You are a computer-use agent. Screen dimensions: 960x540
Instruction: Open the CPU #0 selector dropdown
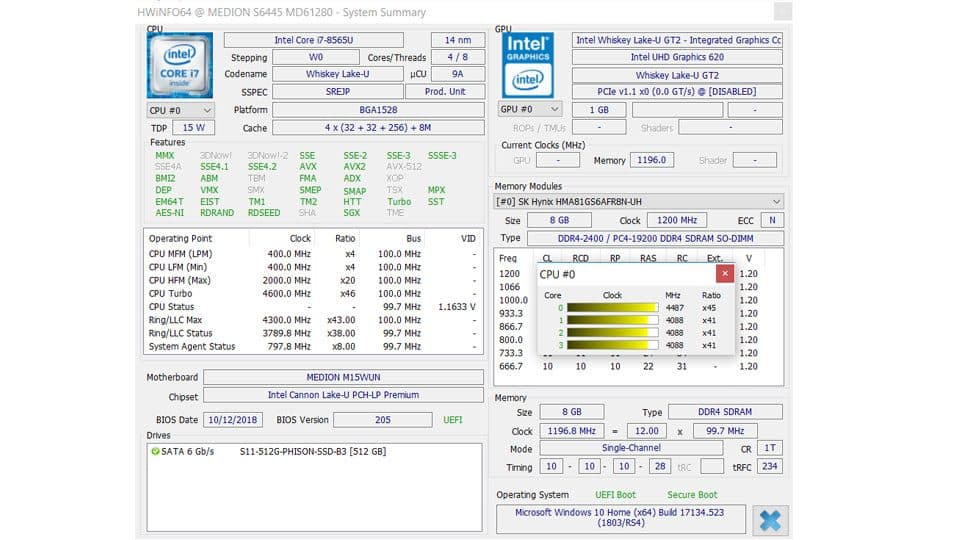coord(180,111)
